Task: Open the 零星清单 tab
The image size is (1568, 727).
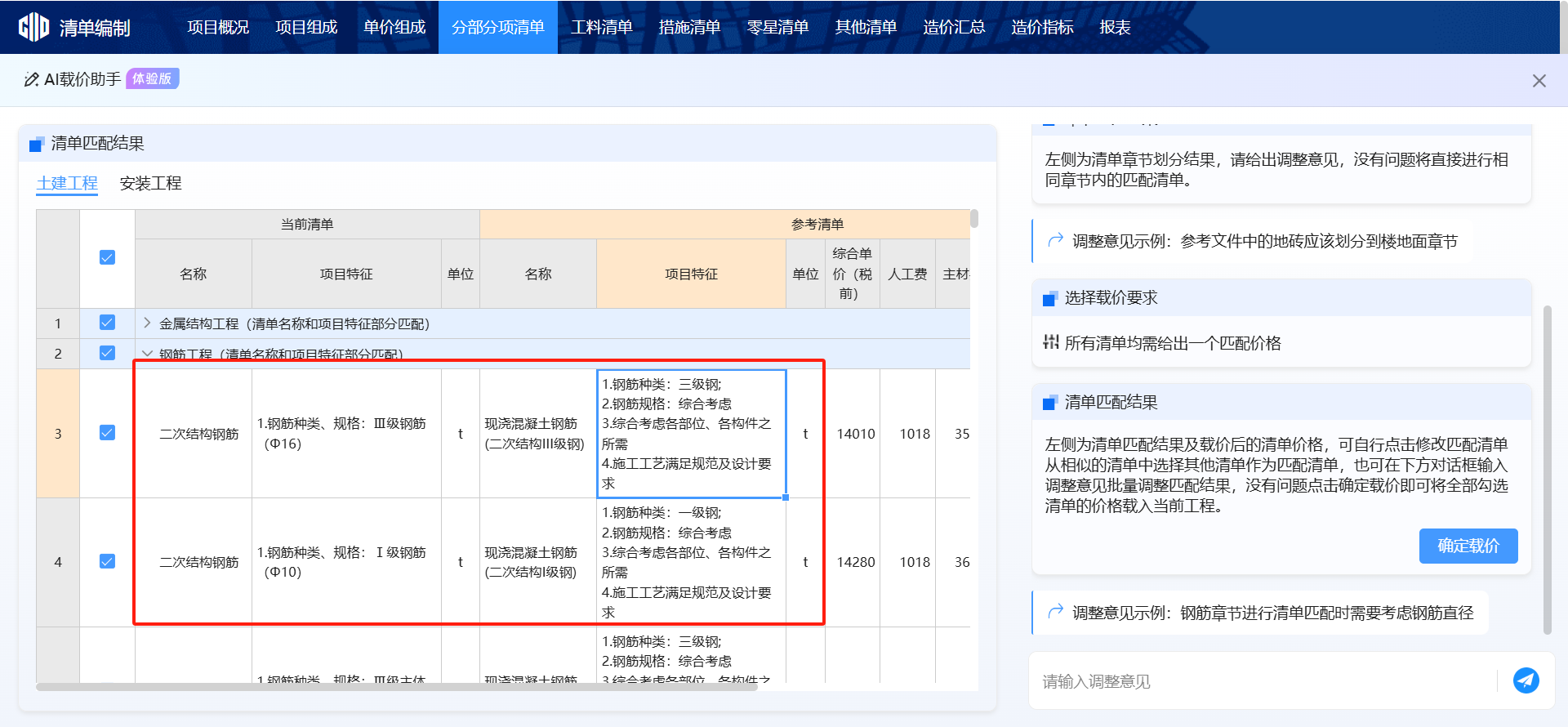Action: [x=778, y=27]
